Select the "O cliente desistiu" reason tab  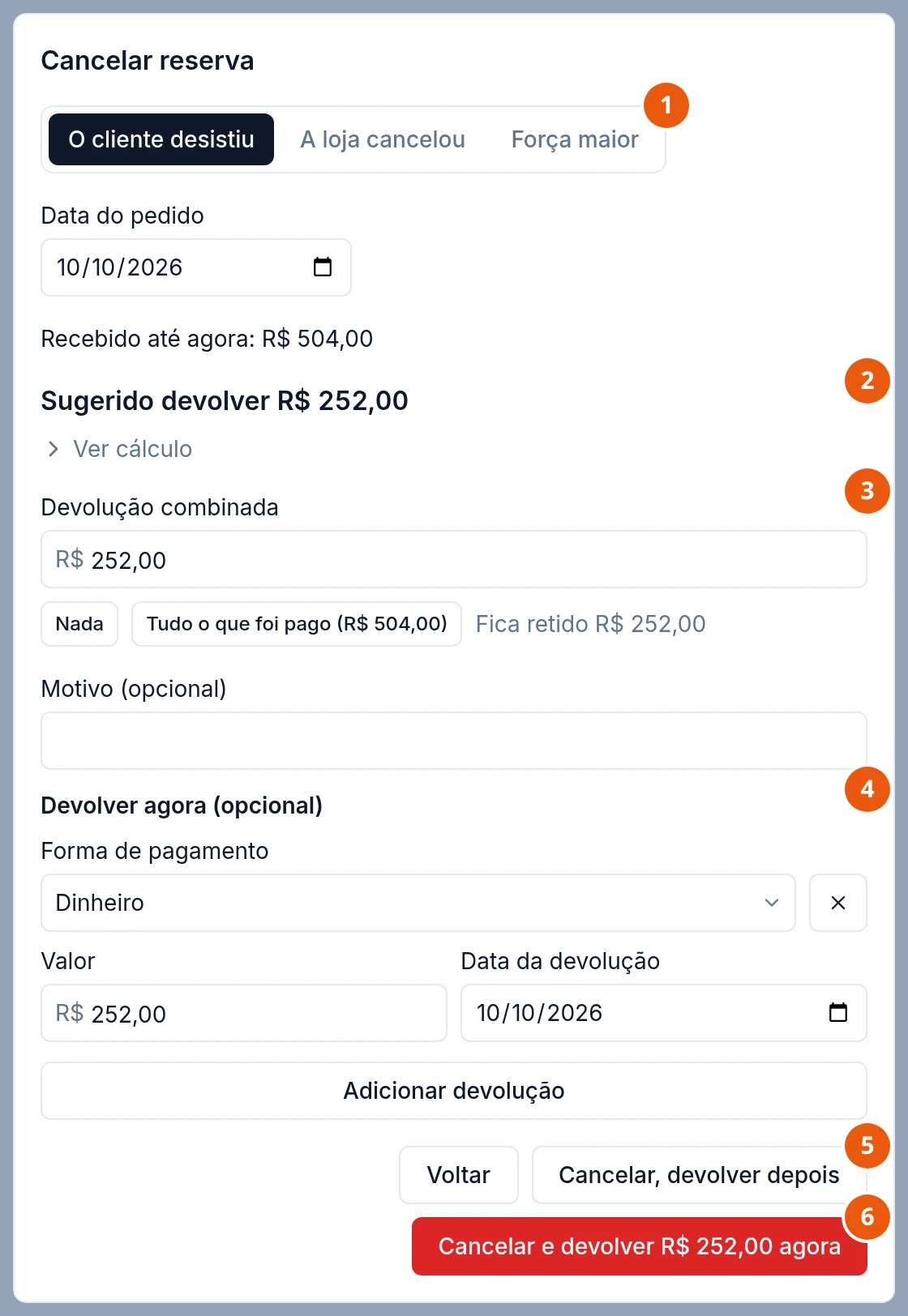point(161,139)
